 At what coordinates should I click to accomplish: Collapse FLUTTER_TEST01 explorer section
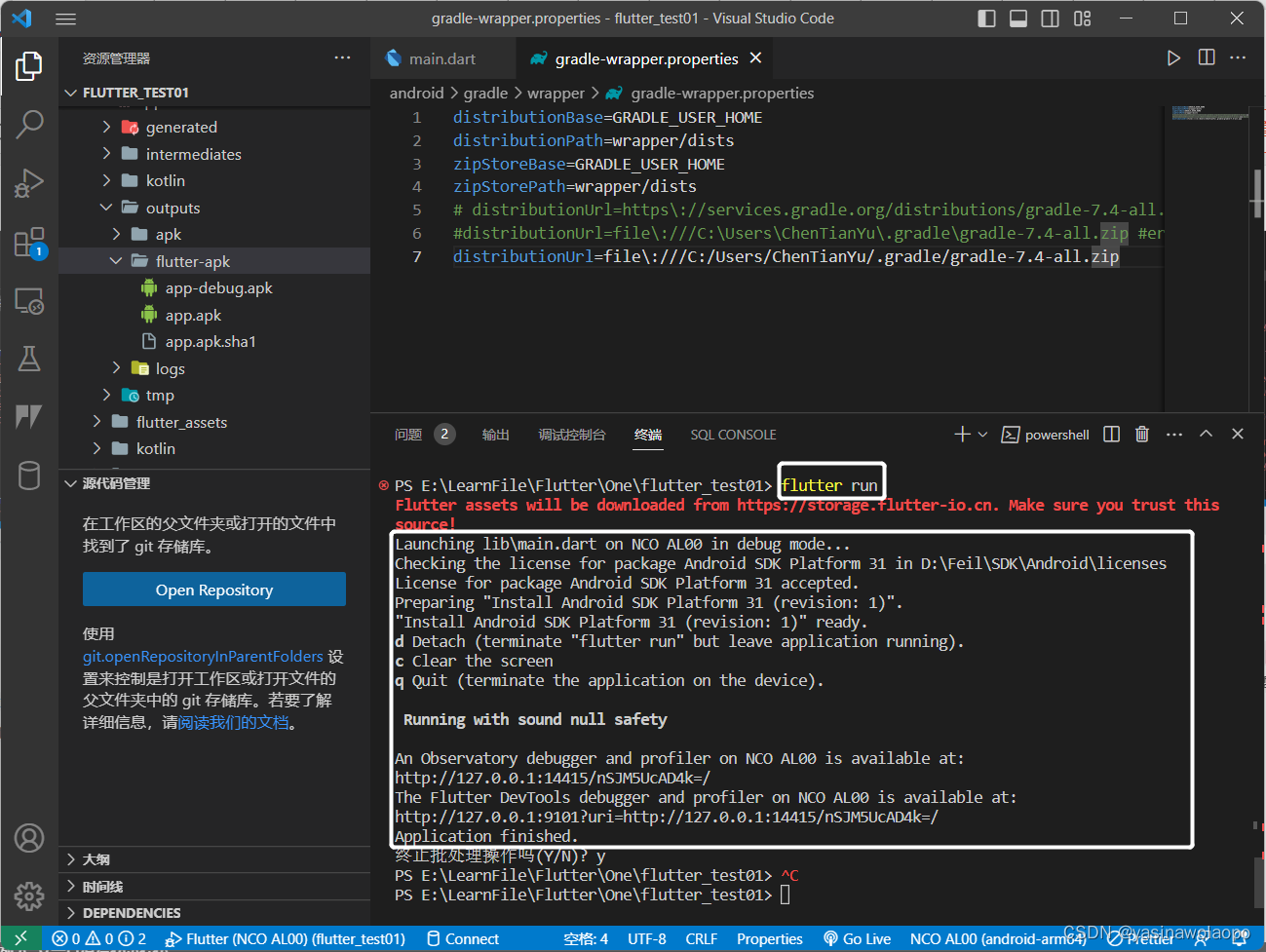(214, 93)
